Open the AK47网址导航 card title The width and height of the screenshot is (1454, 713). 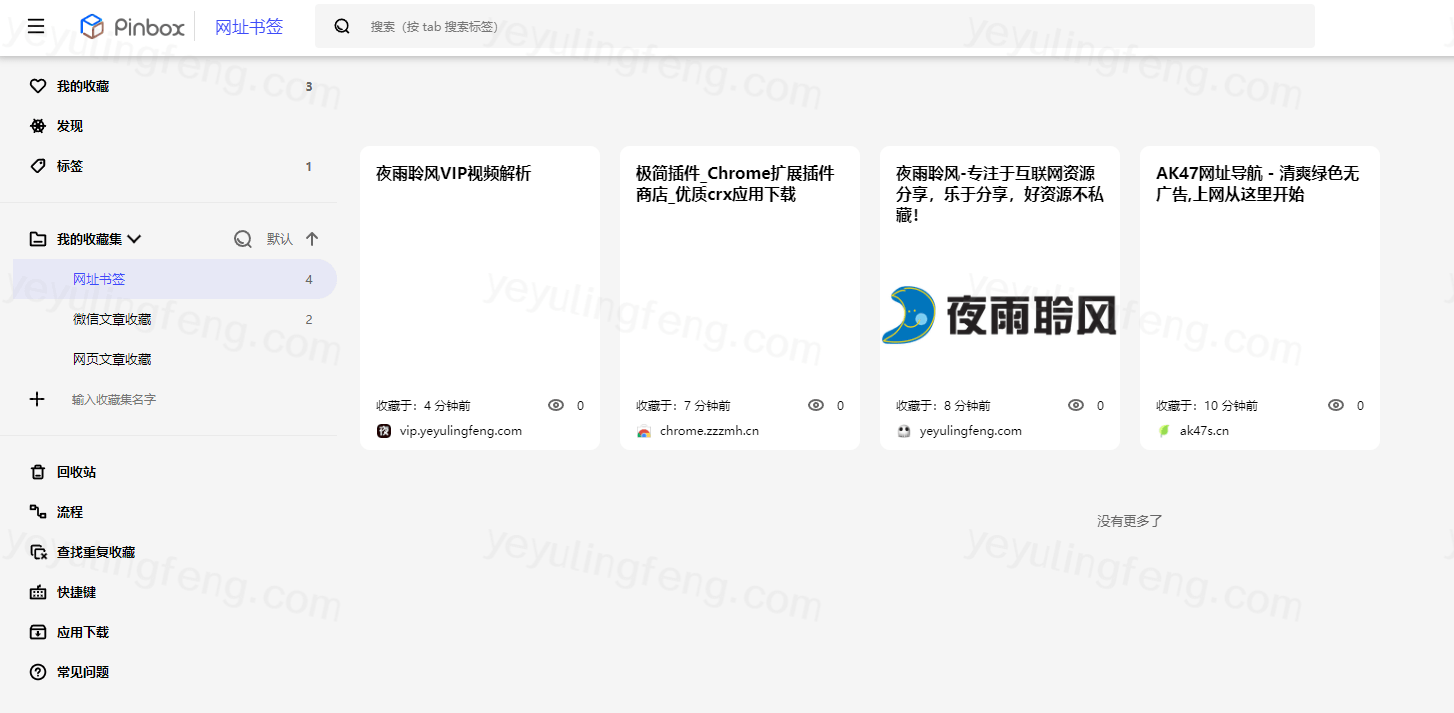point(1258,184)
